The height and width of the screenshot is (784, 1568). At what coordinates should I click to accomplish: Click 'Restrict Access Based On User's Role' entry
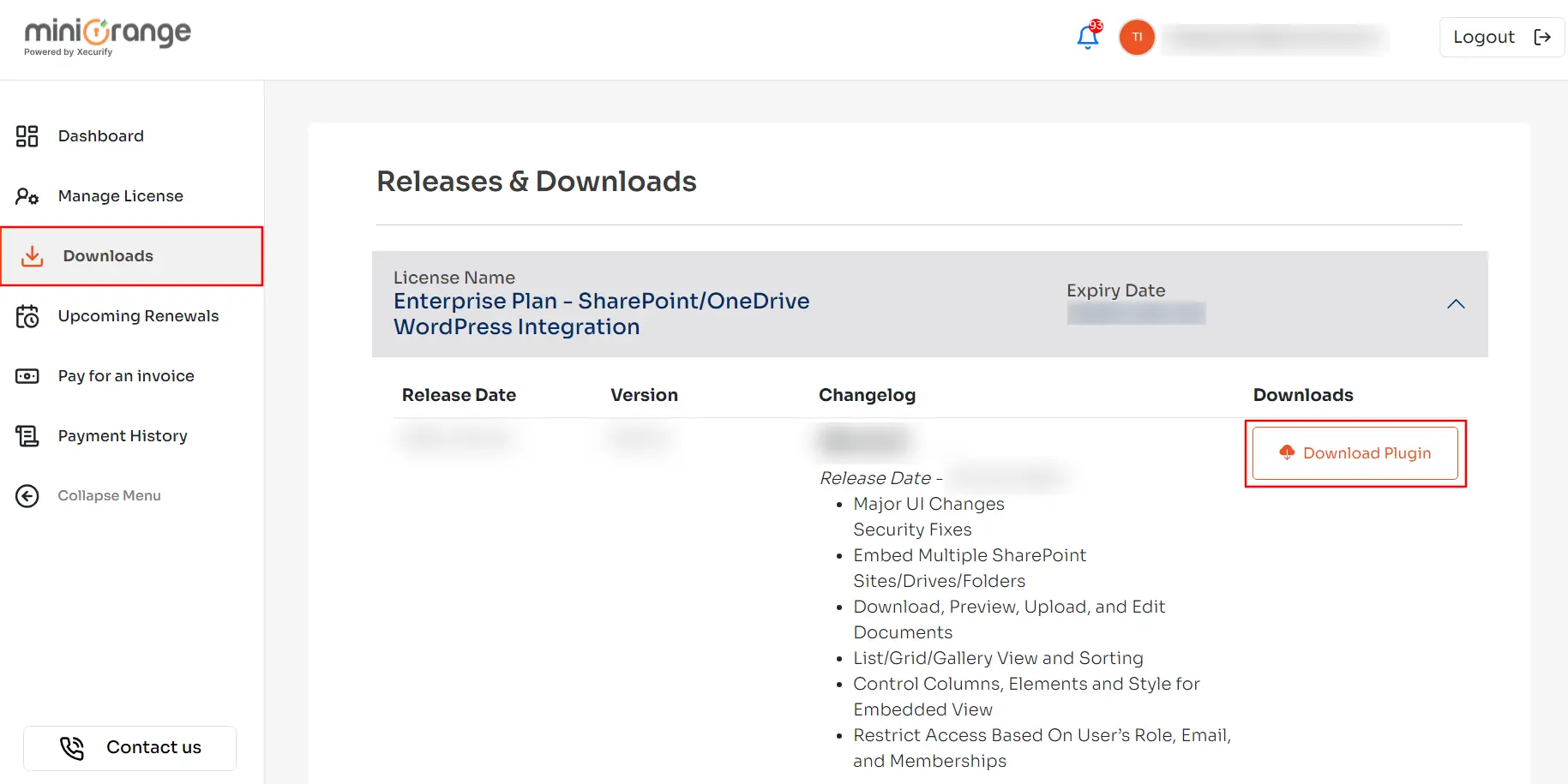[1042, 748]
